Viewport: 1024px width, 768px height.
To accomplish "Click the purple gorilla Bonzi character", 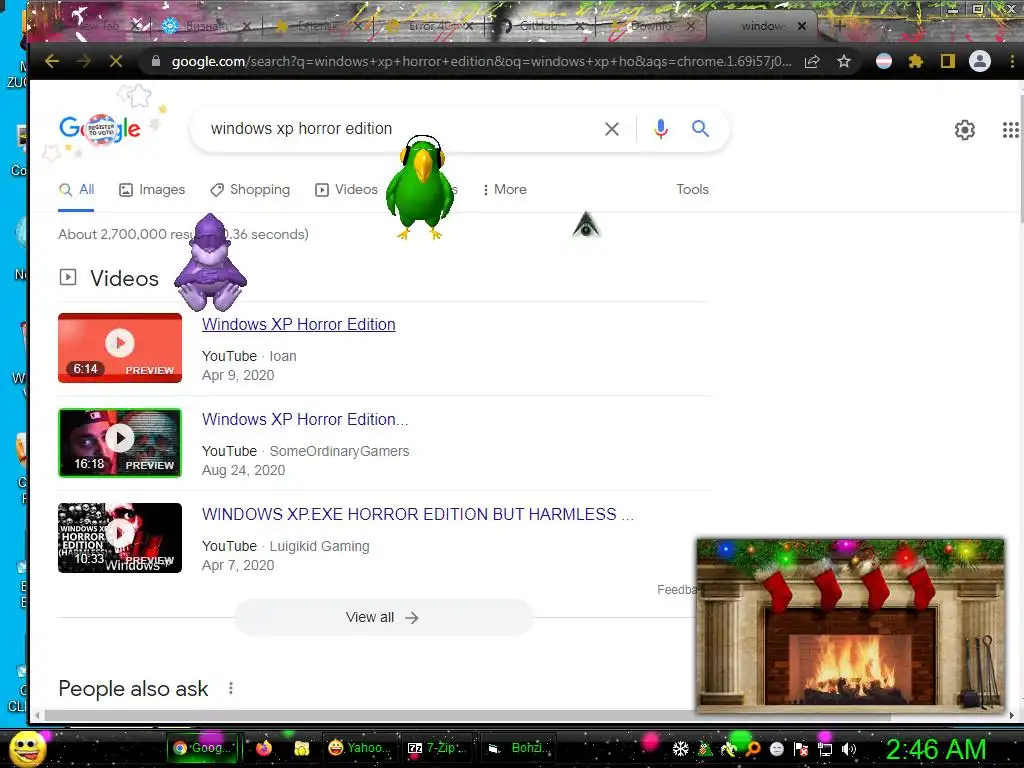I will 210,263.
